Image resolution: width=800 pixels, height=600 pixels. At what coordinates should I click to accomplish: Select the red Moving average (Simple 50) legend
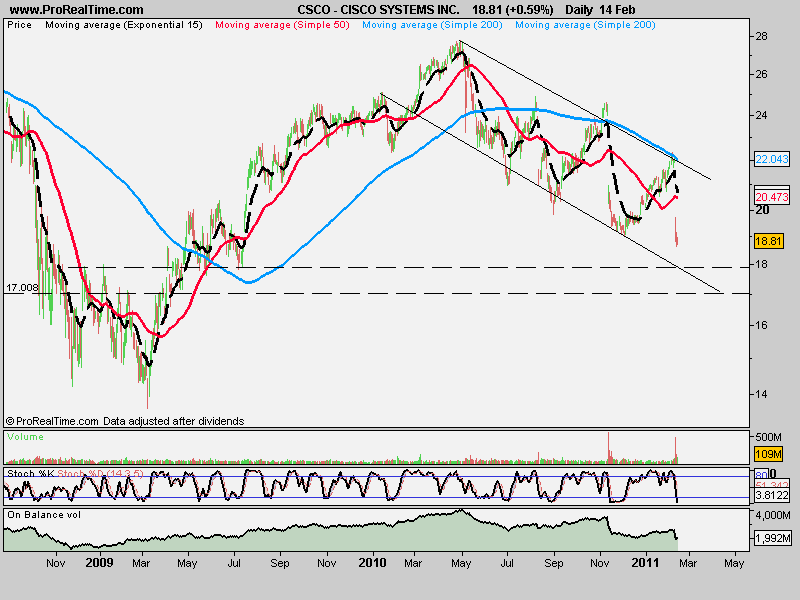click(x=282, y=24)
